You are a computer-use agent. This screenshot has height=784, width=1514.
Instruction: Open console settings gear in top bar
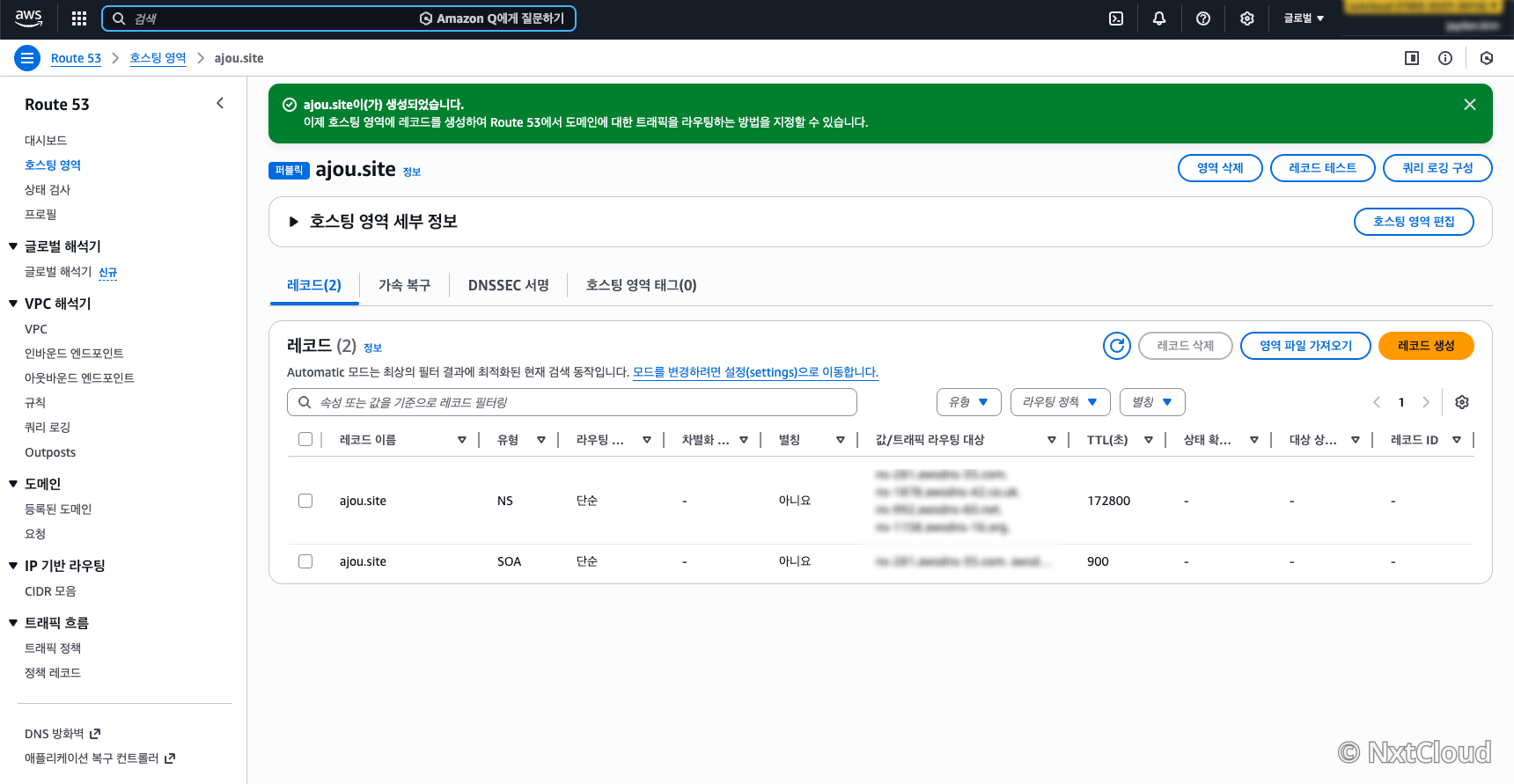[x=1247, y=18]
